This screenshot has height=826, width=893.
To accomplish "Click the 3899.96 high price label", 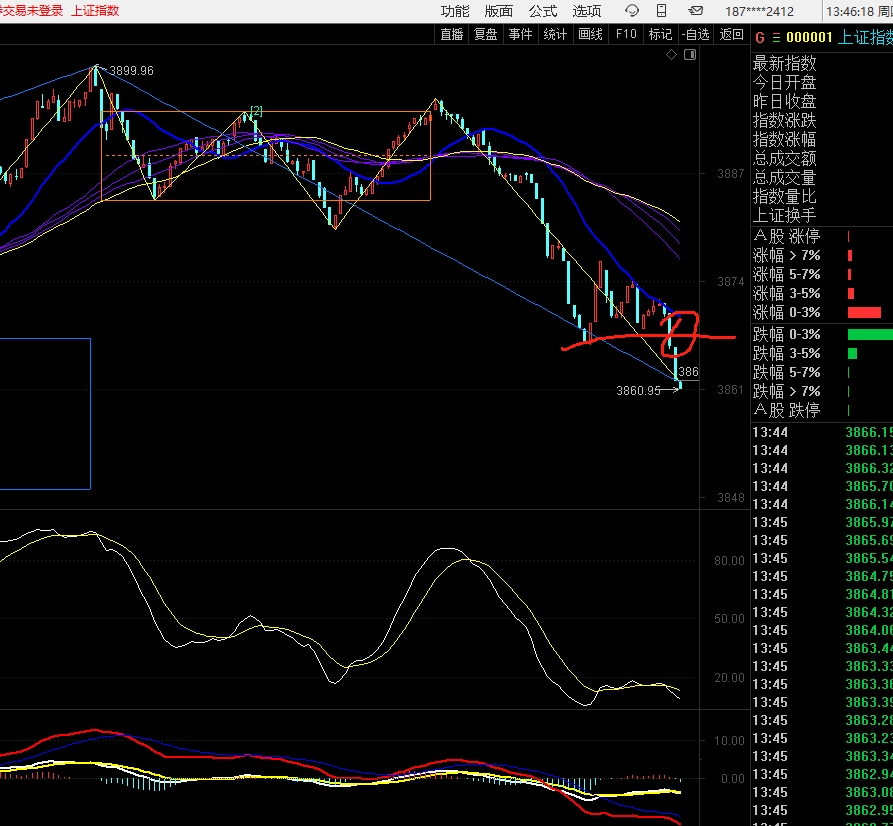I will 132,71.
